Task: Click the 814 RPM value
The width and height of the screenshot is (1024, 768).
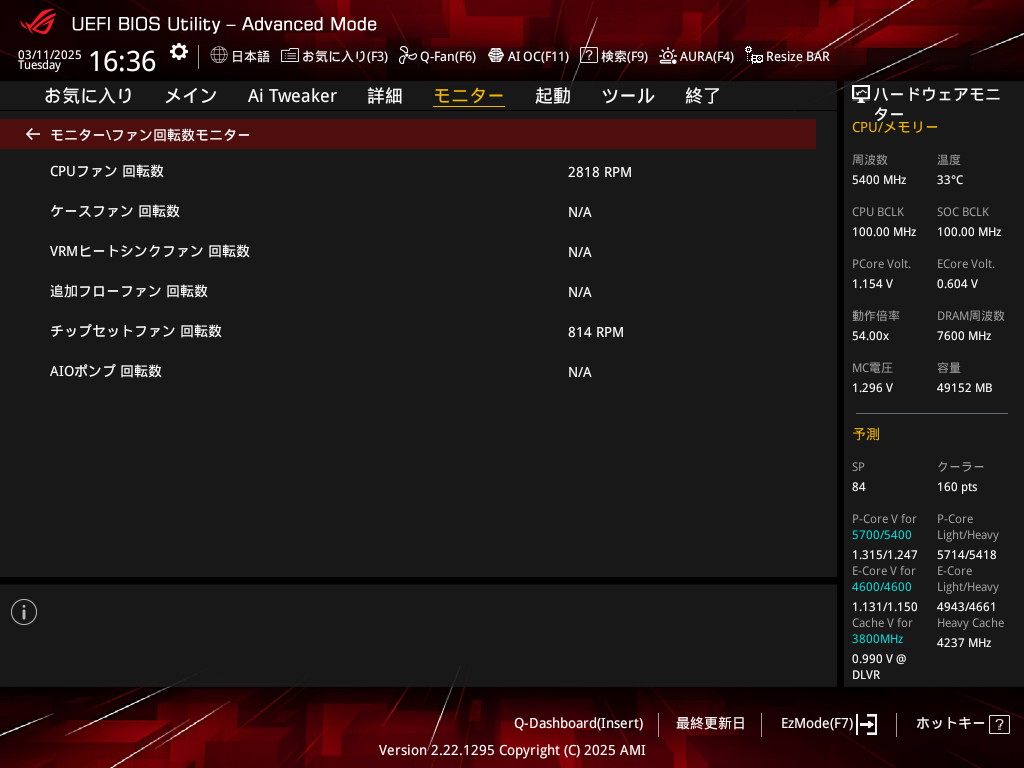Action: (x=596, y=332)
